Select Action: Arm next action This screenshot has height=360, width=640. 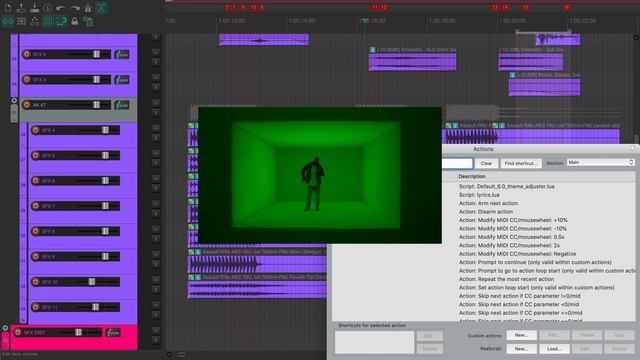coord(488,203)
